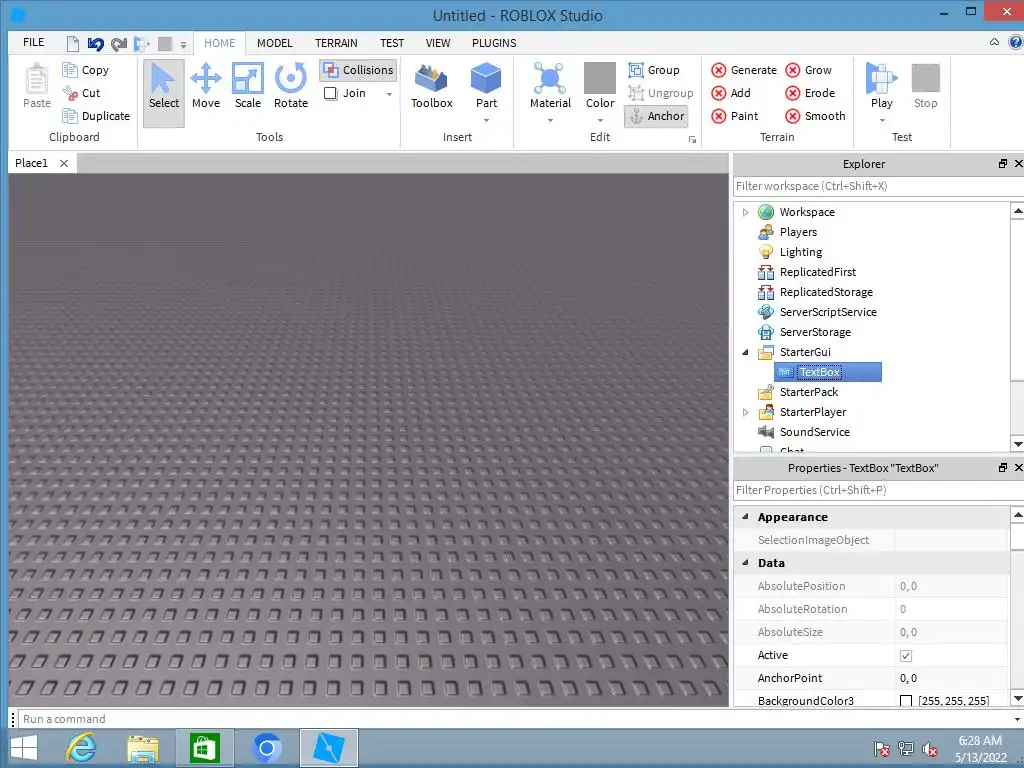Select the TextBox item in Explorer
Screen dimensions: 1024x768
click(x=827, y=372)
